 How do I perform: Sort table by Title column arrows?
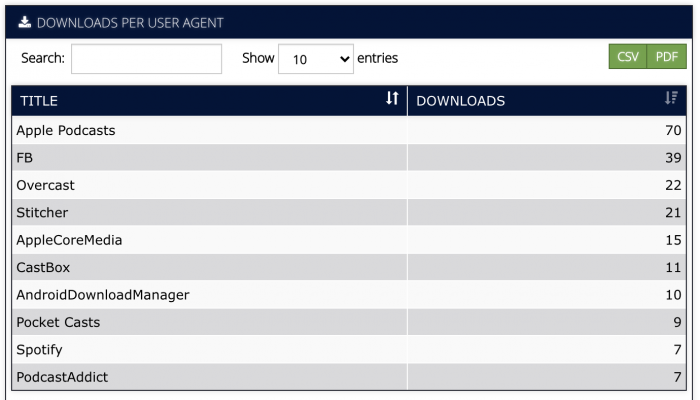point(392,98)
